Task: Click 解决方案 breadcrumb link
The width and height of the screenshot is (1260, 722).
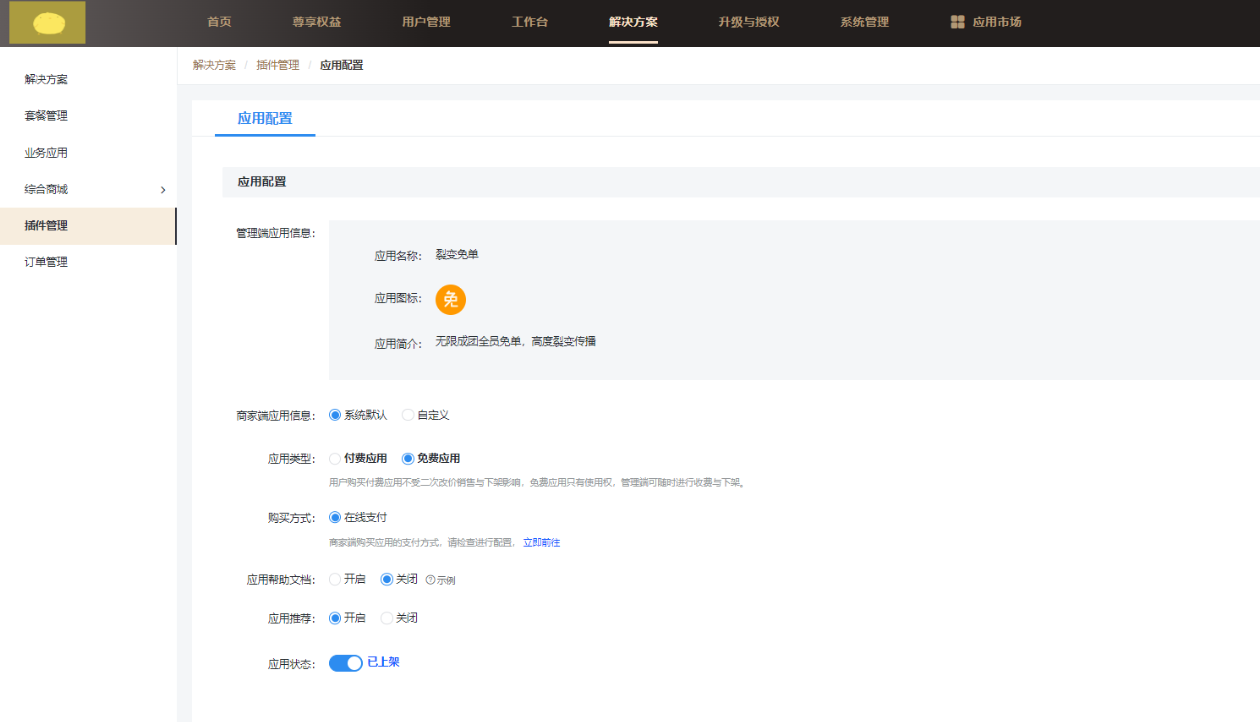Action: [214, 65]
